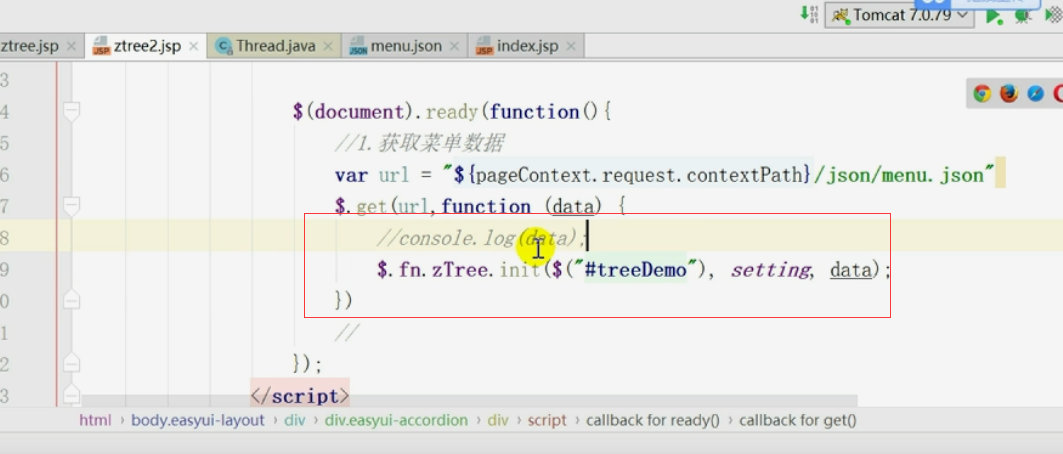Image resolution: width=1063 pixels, height=454 pixels.
Task: Click build icon left of Tomcat dropdown
Action: point(809,14)
